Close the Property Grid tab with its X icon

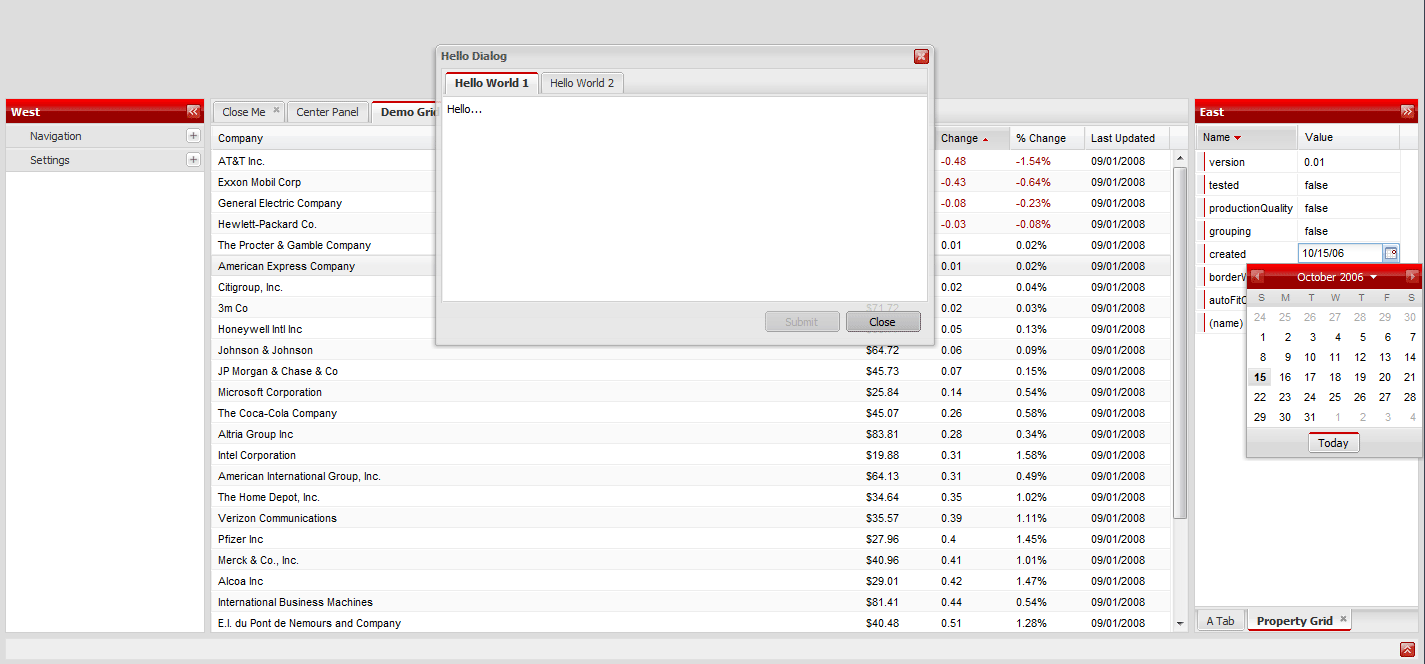(x=1343, y=620)
